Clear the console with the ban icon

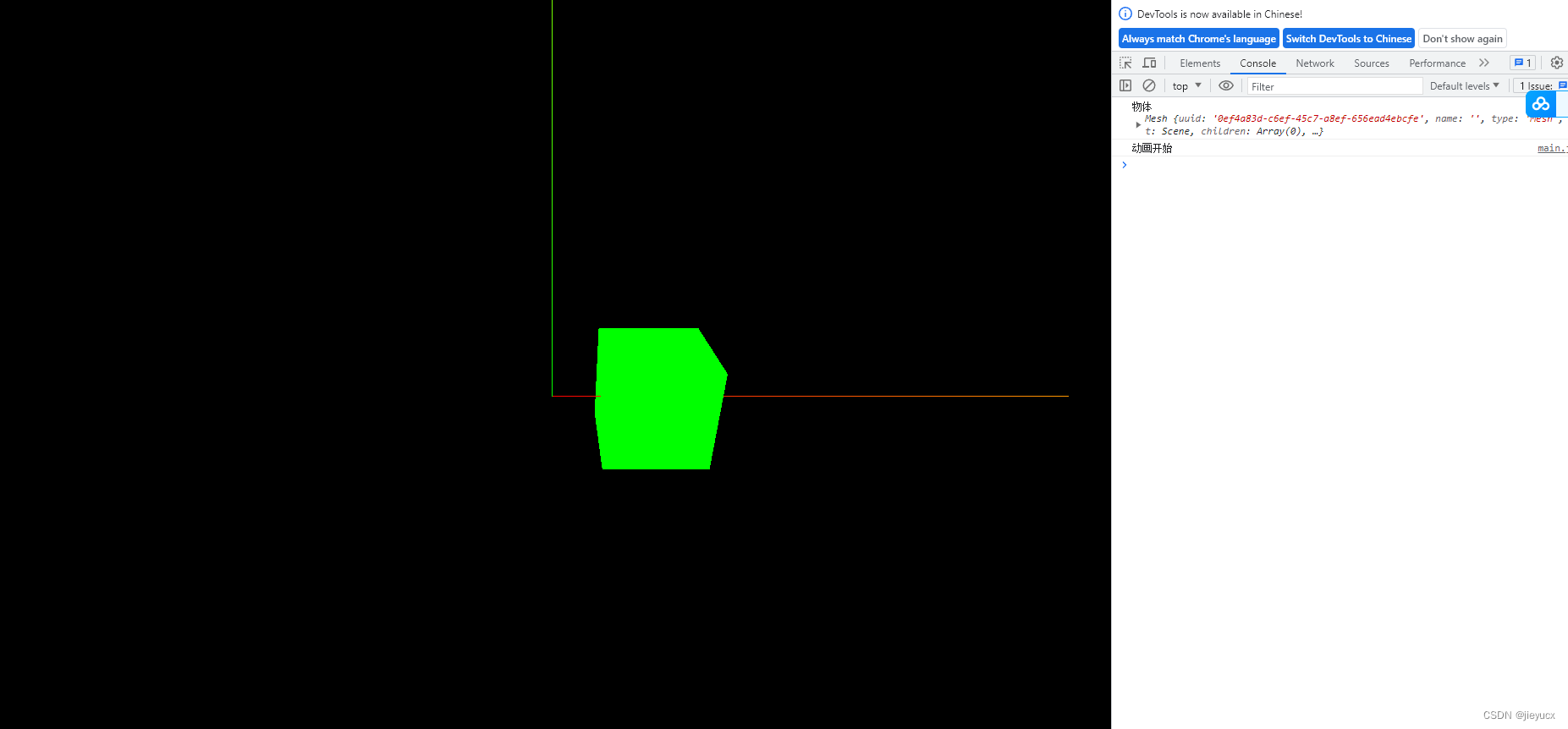[1149, 85]
